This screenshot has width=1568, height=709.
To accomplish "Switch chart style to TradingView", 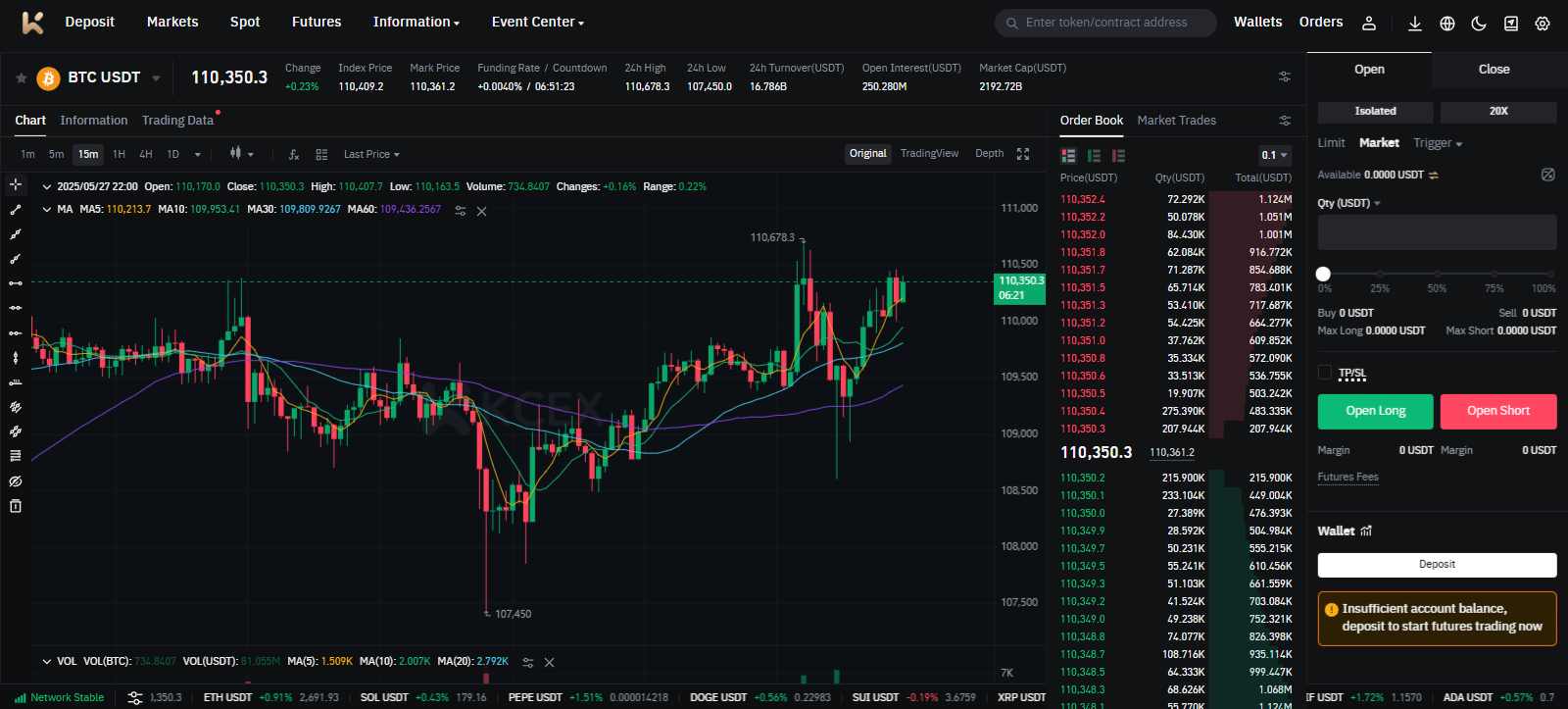I will pos(929,153).
